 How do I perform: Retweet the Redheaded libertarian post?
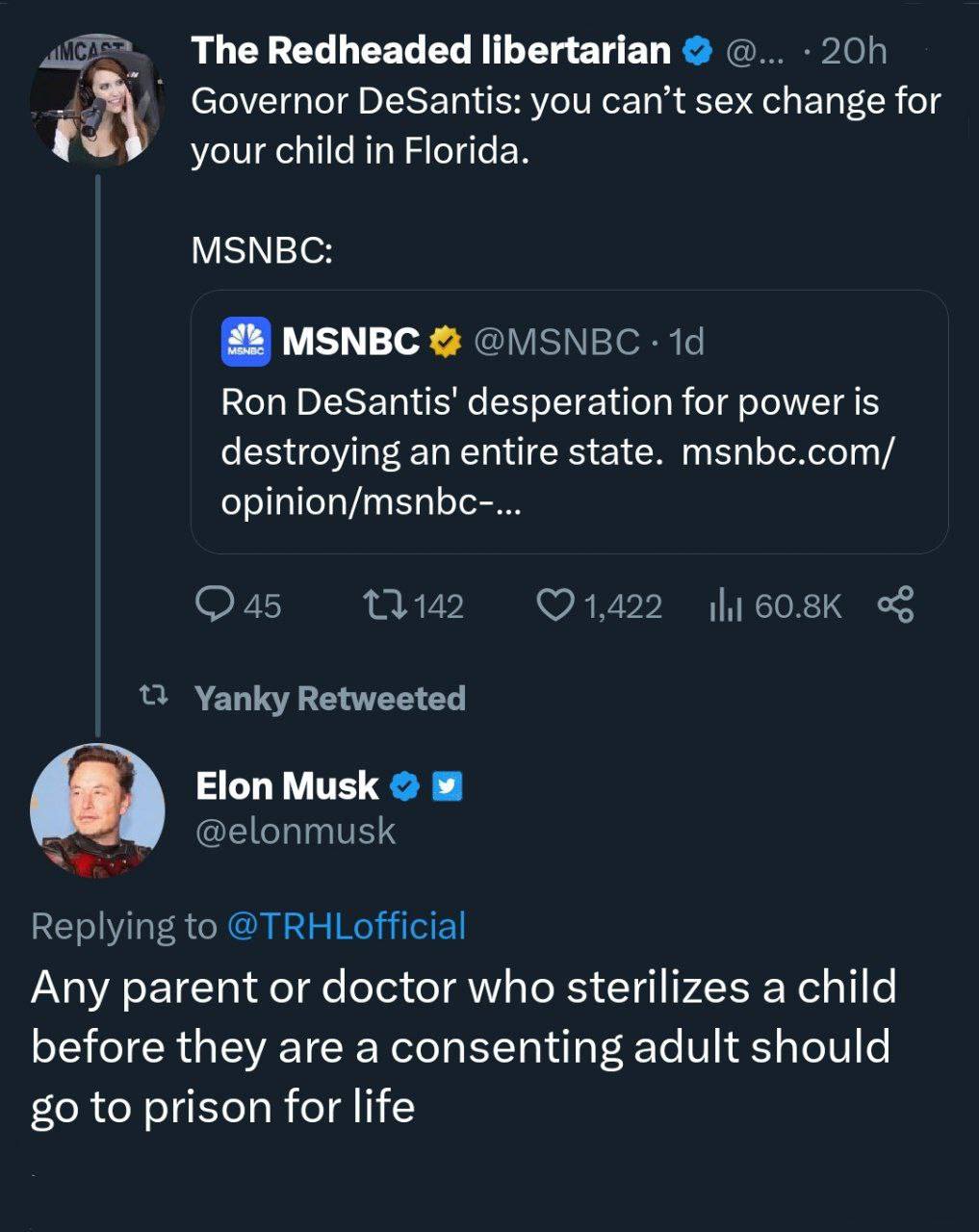click(385, 604)
